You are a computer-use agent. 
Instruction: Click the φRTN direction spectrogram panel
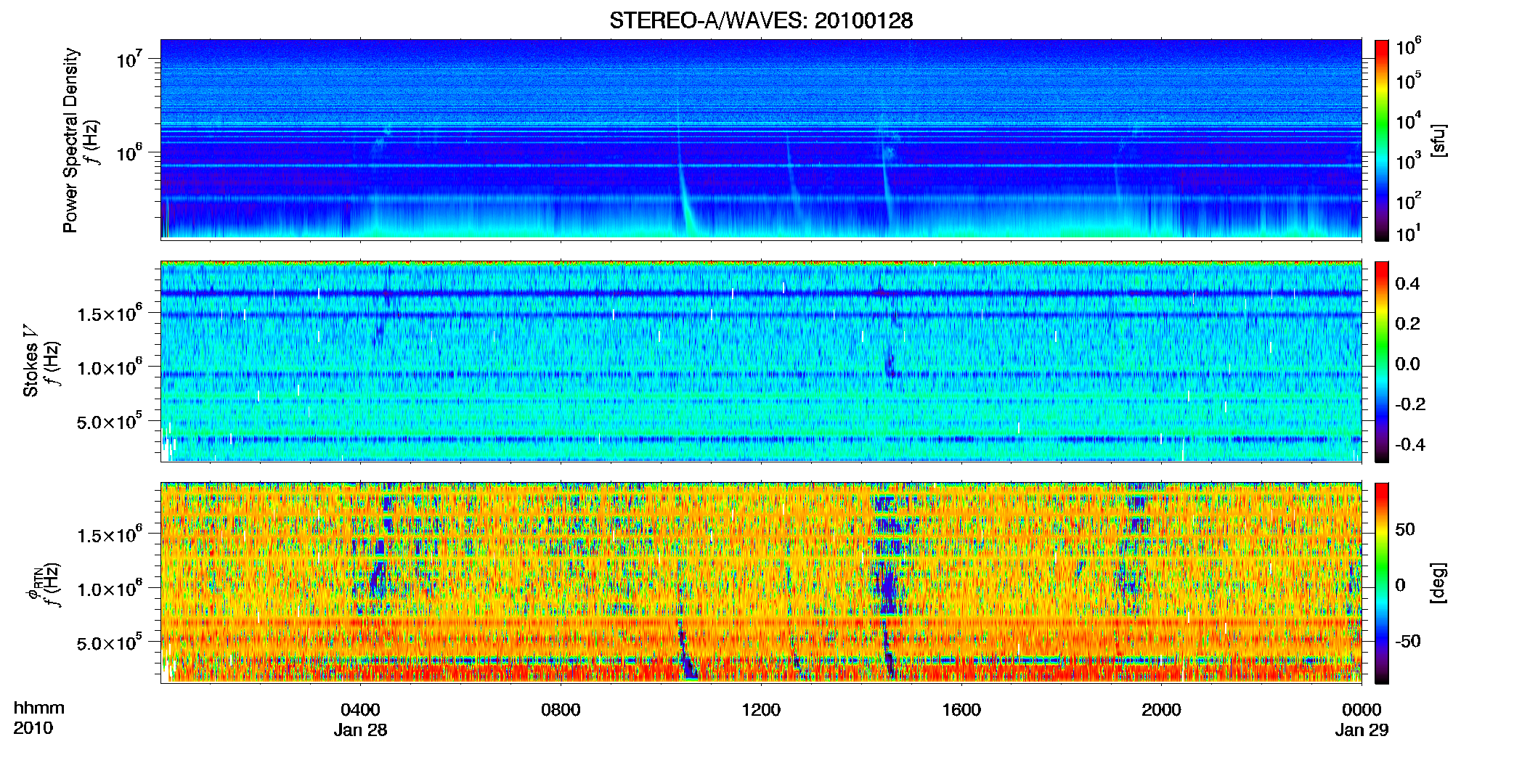coord(761,582)
